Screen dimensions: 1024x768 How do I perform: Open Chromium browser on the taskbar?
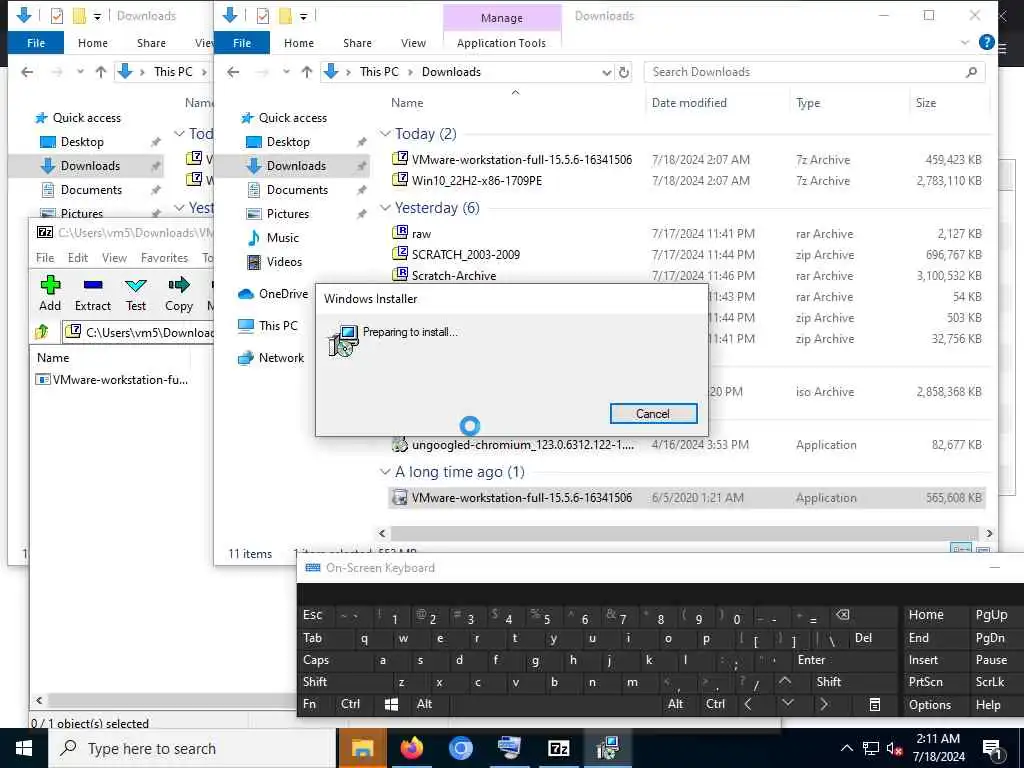pyautogui.click(x=460, y=748)
